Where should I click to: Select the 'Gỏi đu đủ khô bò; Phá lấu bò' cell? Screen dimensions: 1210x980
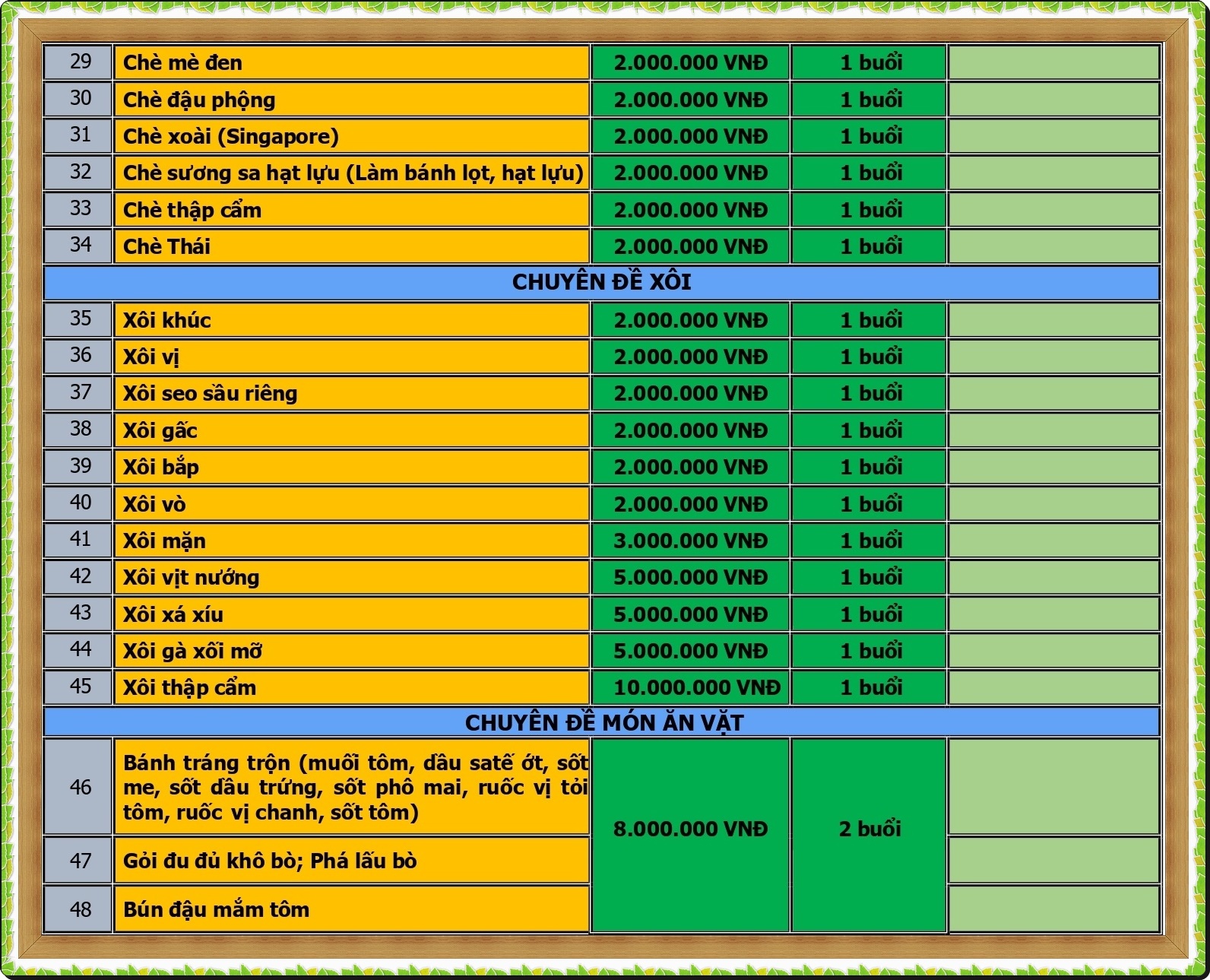point(350,861)
